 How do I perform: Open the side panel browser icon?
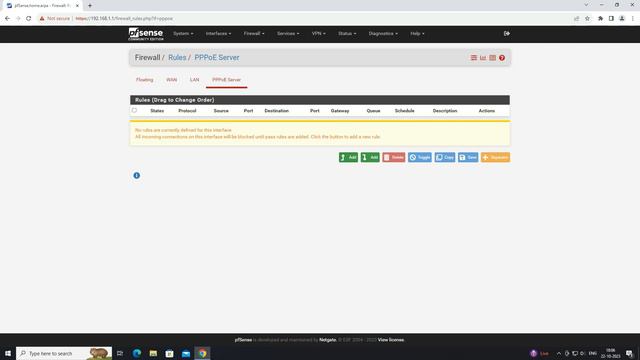(x=611, y=18)
